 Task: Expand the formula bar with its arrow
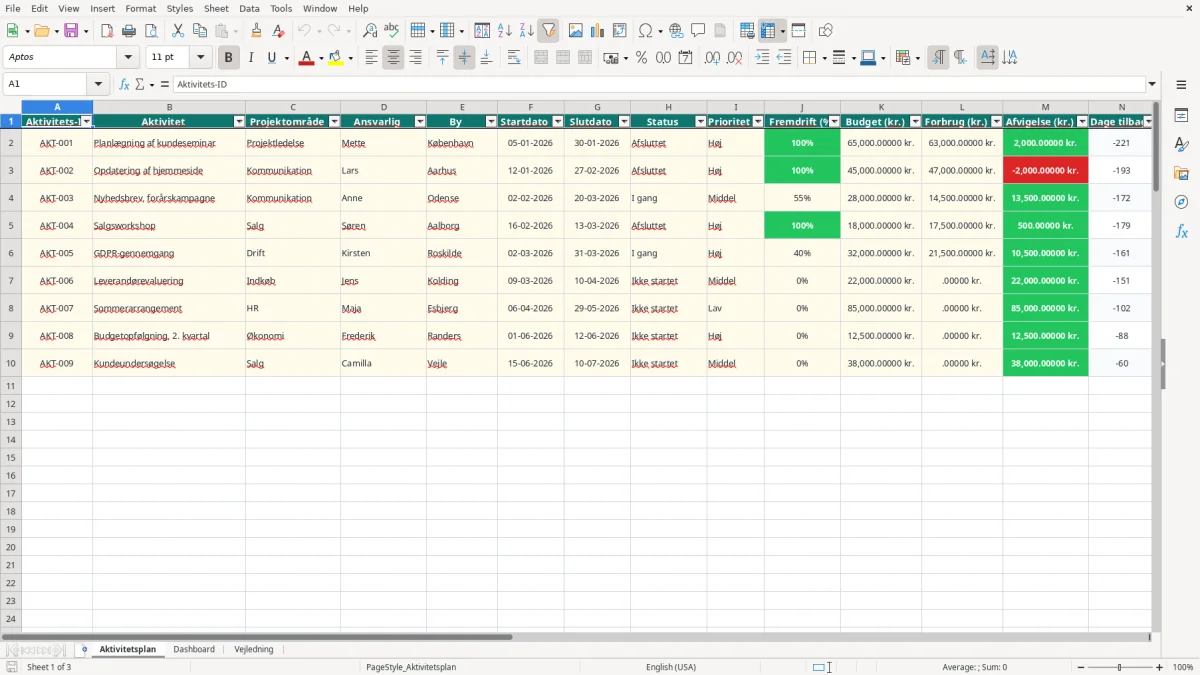pyautogui.click(x=1152, y=84)
